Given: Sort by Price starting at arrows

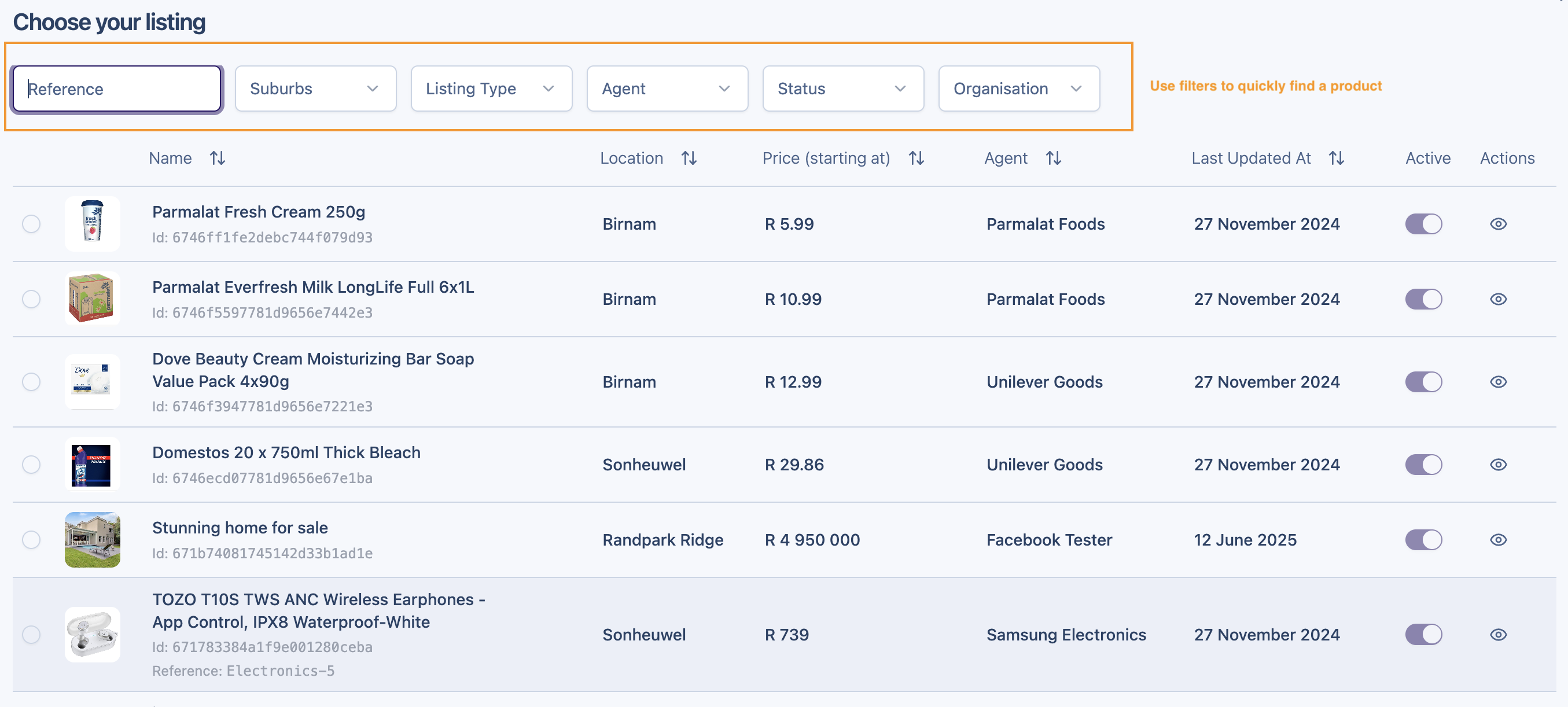Looking at the screenshot, I should [x=916, y=158].
